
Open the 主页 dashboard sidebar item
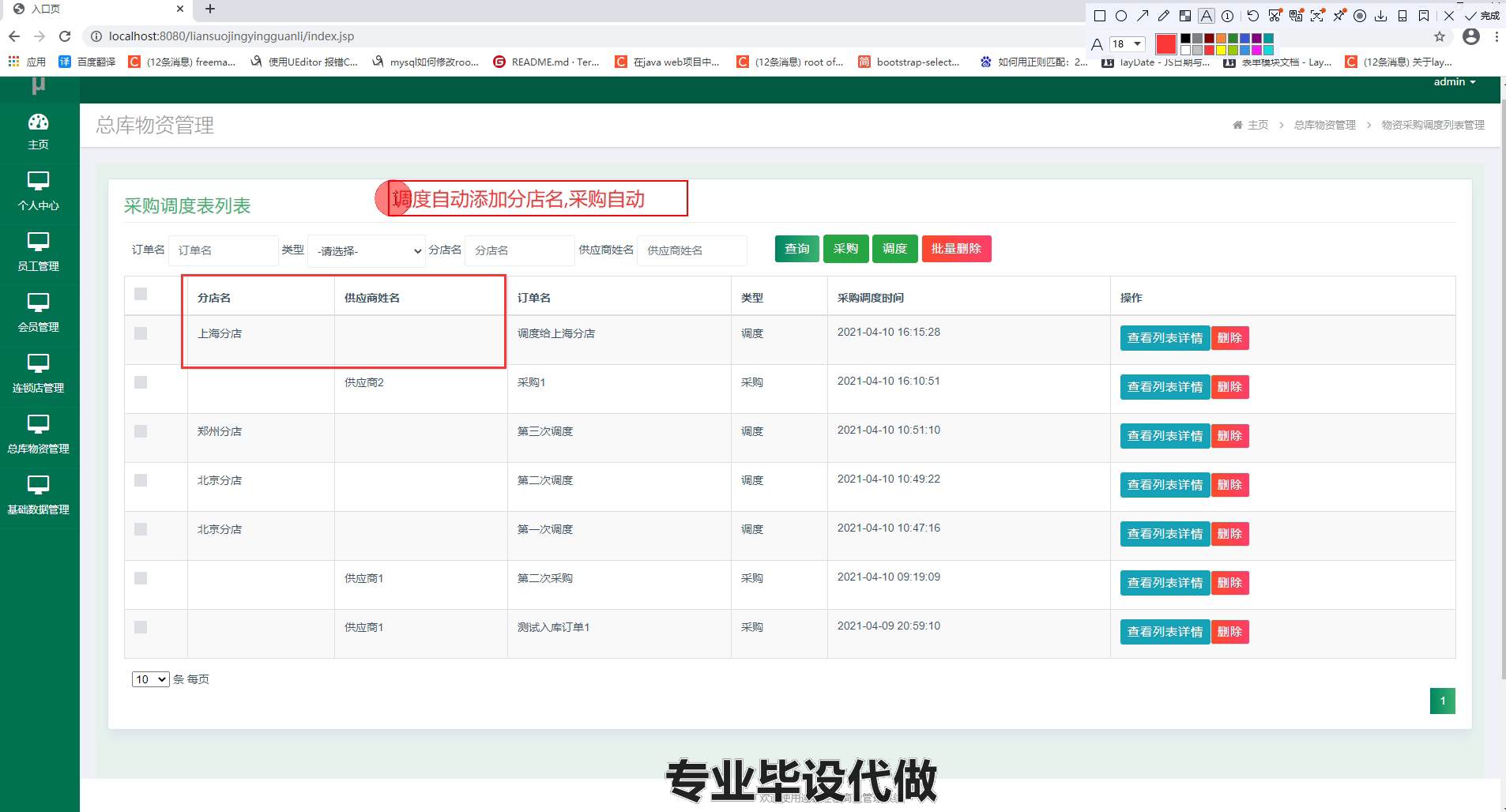coord(39,132)
